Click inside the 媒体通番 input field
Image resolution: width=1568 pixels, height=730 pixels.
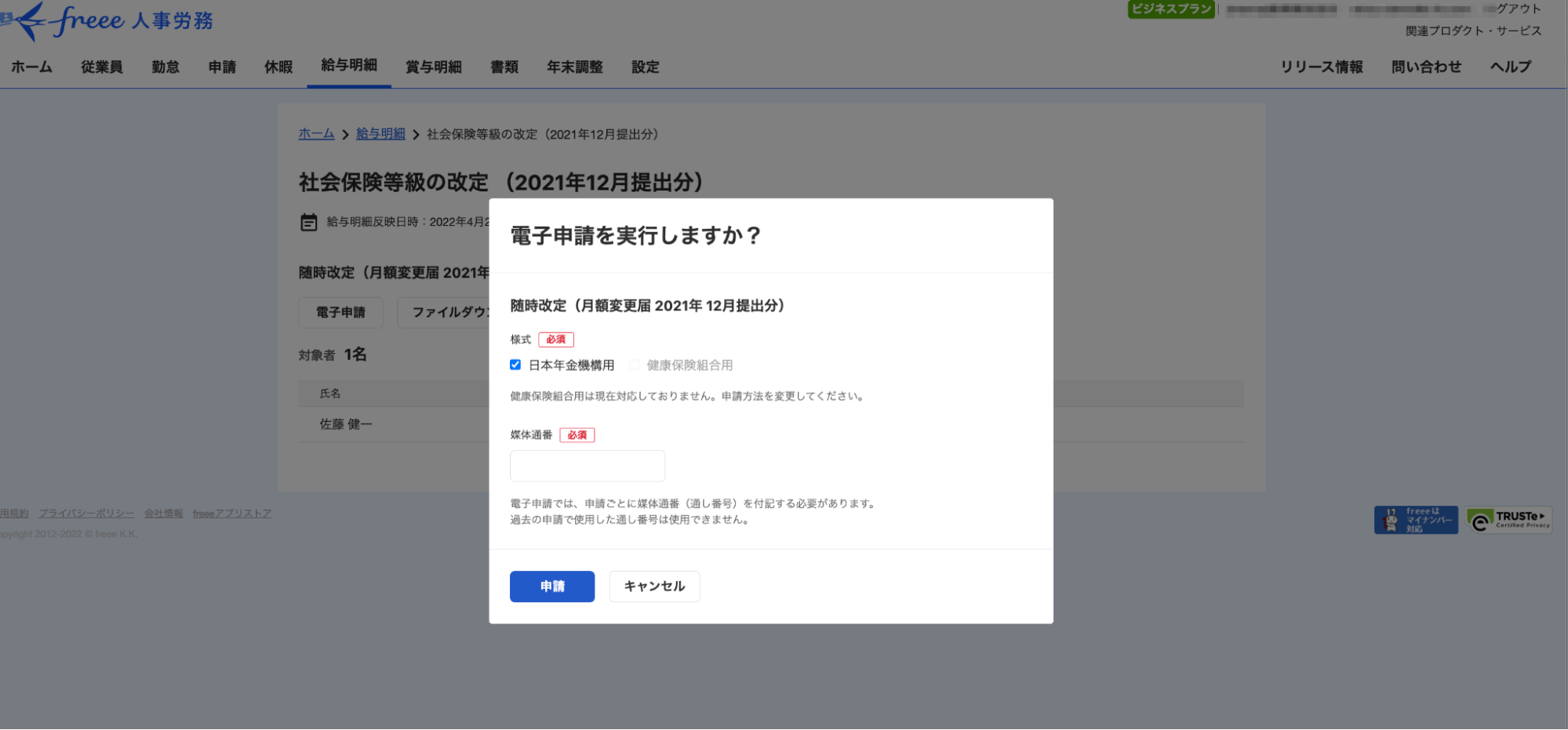(x=587, y=465)
